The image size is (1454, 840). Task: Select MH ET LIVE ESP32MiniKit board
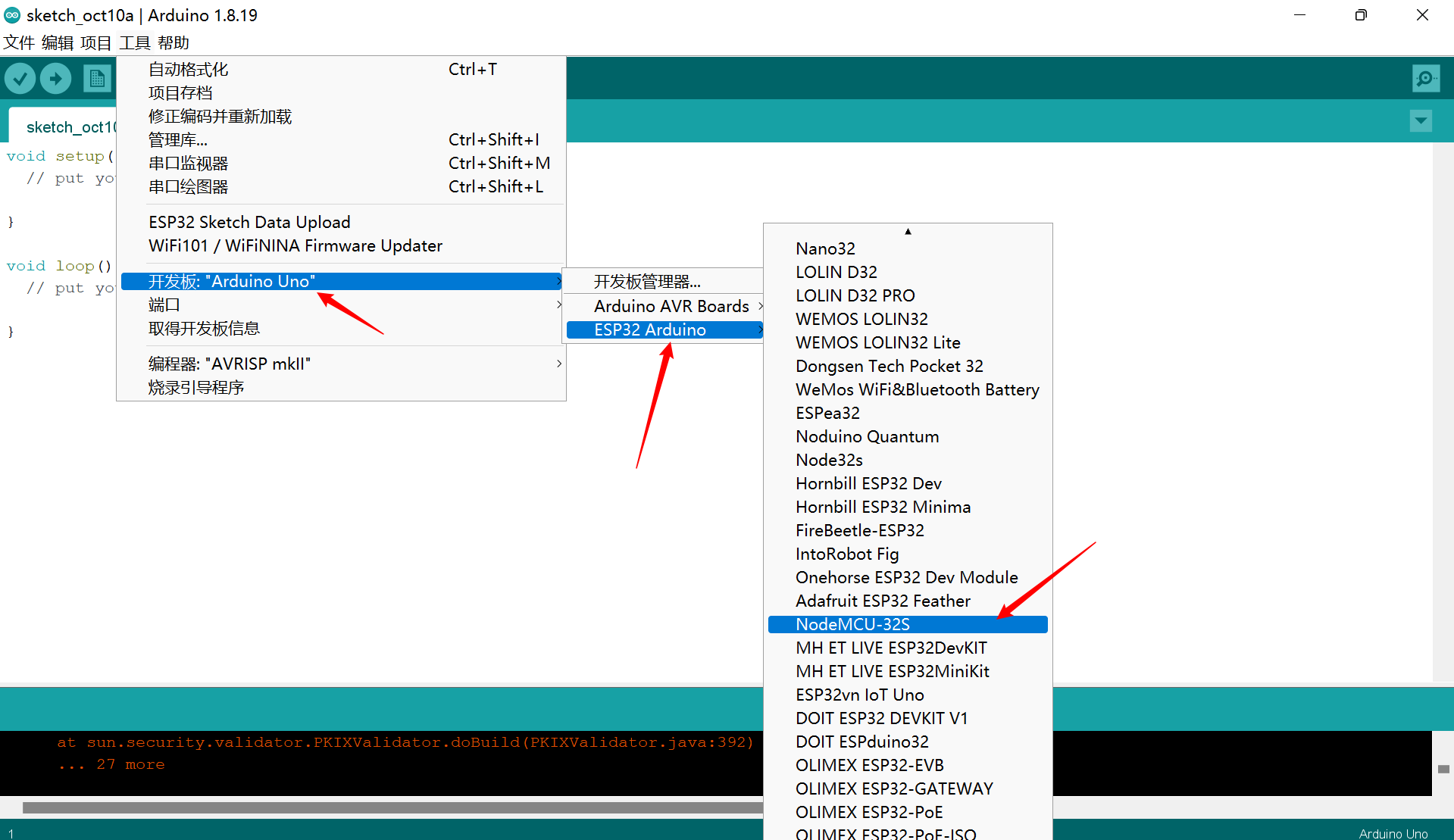click(x=908, y=672)
